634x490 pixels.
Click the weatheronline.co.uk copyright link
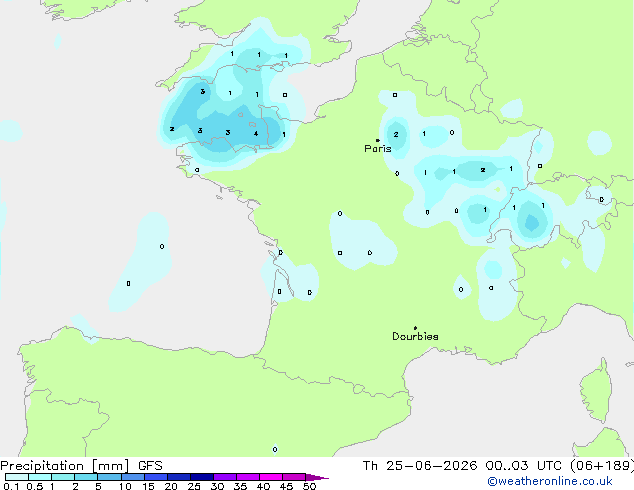click(550, 481)
